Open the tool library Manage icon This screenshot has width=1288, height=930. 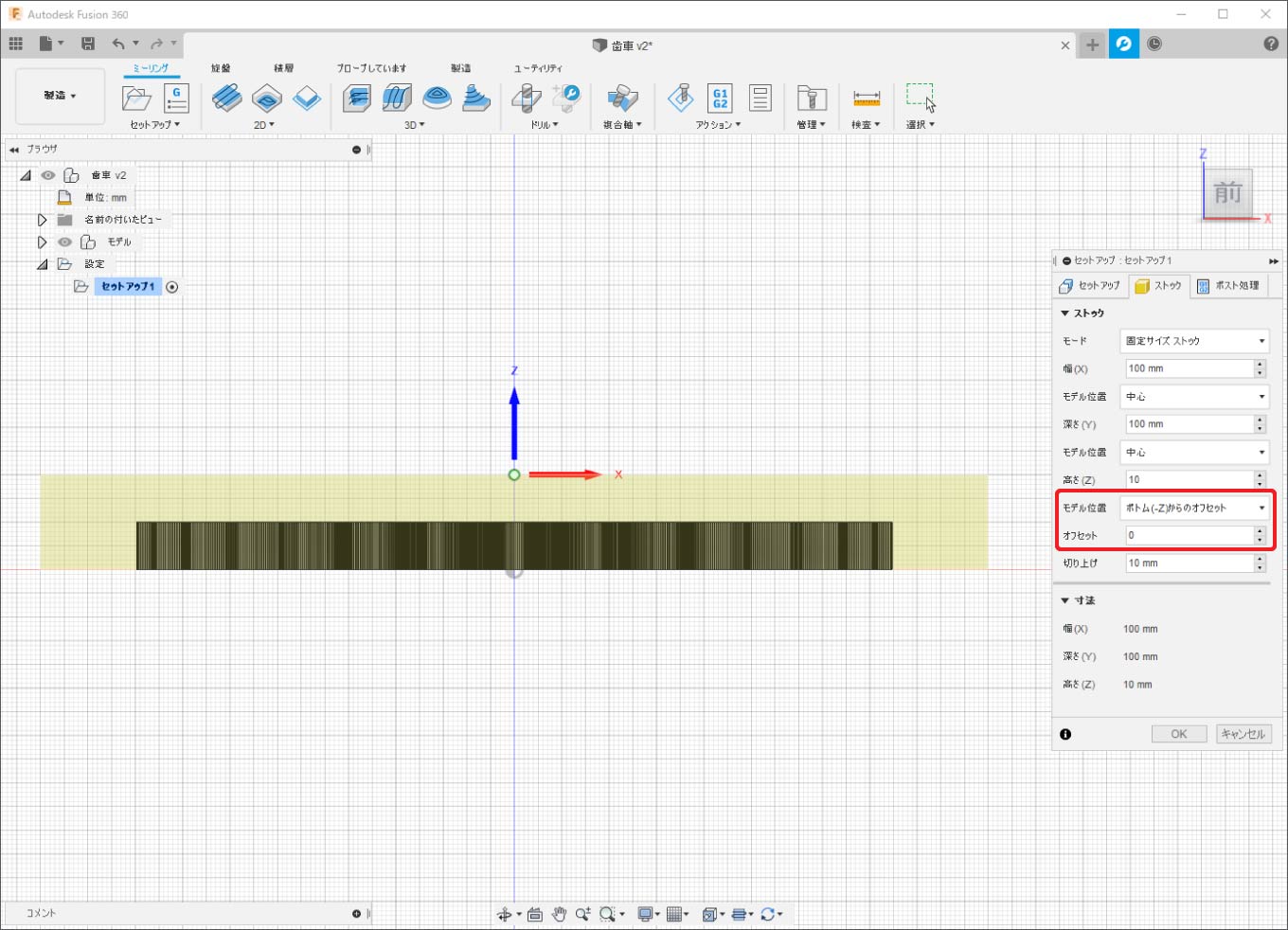(x=812, y=98)
